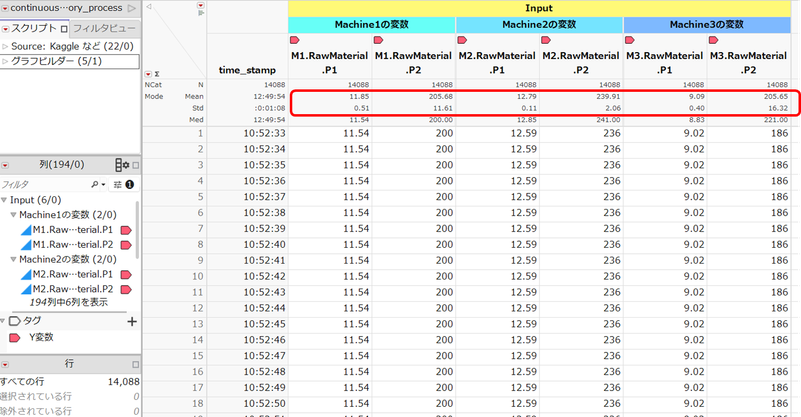The image size is (801, 417).
Task: Select M2.Raw…terial.P2 in the column list
Action: (x=73, y=289)
